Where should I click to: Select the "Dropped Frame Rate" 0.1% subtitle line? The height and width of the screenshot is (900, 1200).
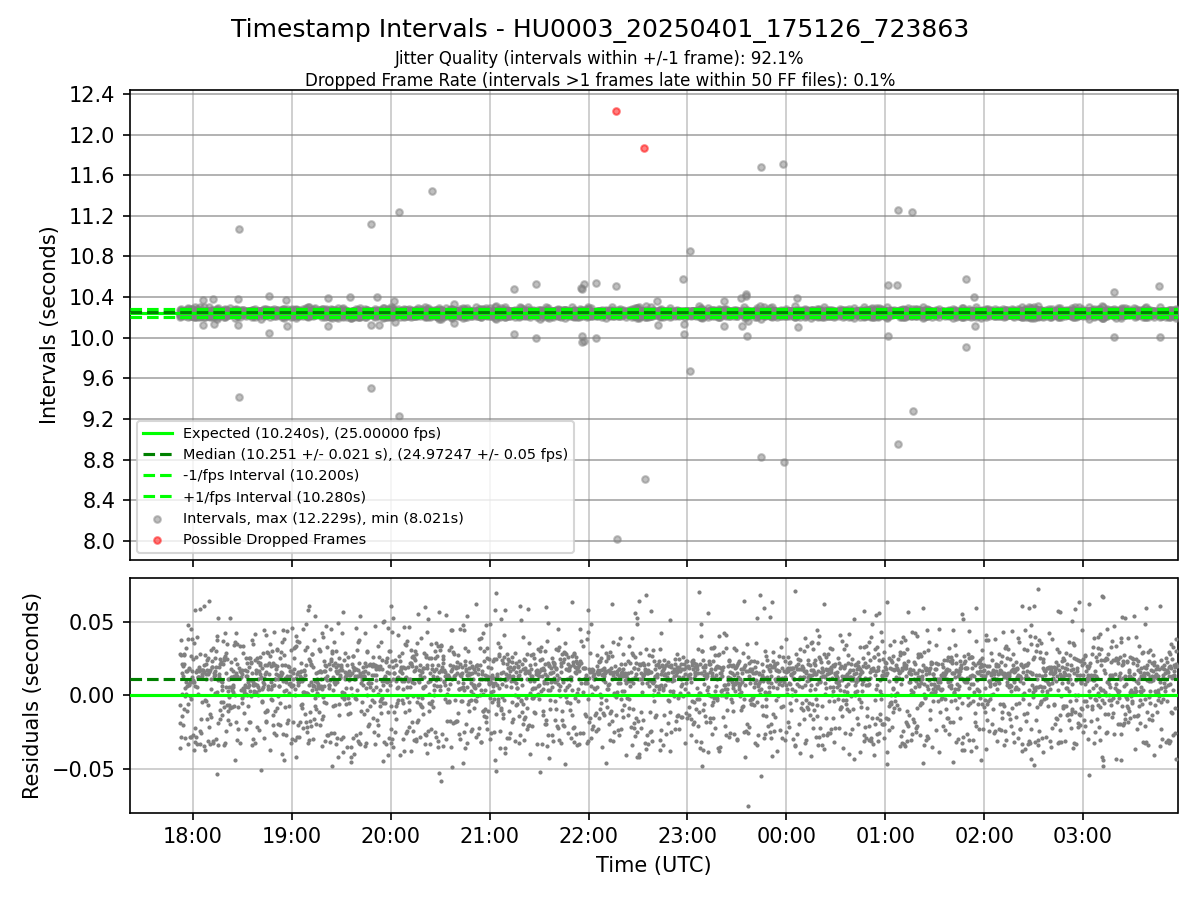[600, 79]
